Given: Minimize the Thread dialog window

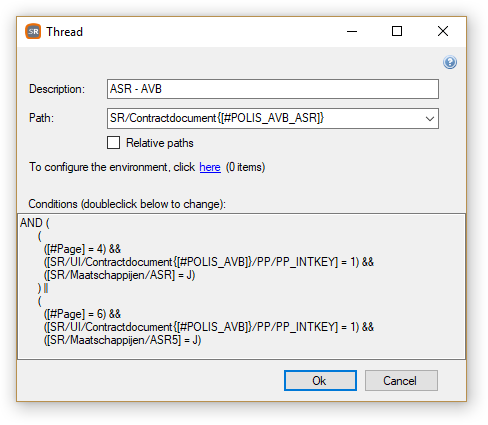Looking at the screenshot, I should coord(352,31).
